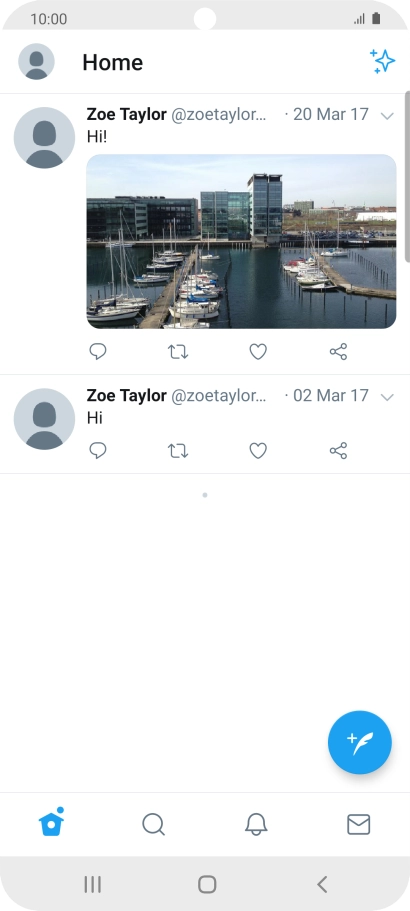Expand options chevron on 20 Mar 17 tweet
The width and height of the screenshot is (410, 911).
[x=387, y=116]
